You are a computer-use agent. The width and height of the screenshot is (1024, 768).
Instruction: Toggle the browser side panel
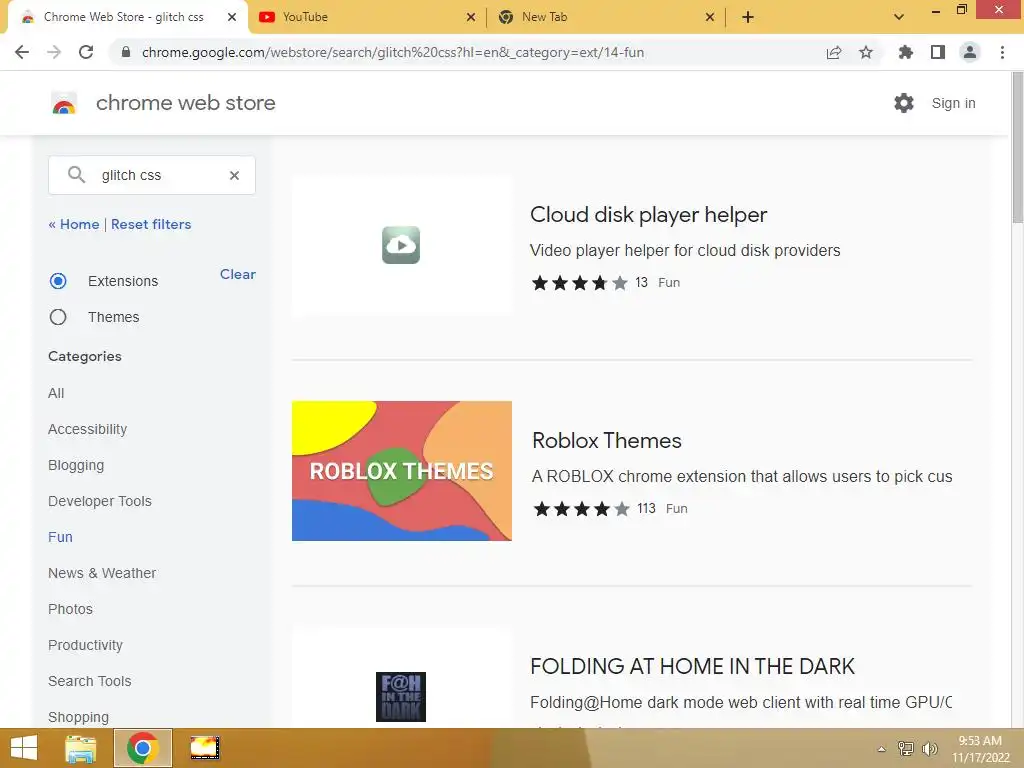pos(938,52)
